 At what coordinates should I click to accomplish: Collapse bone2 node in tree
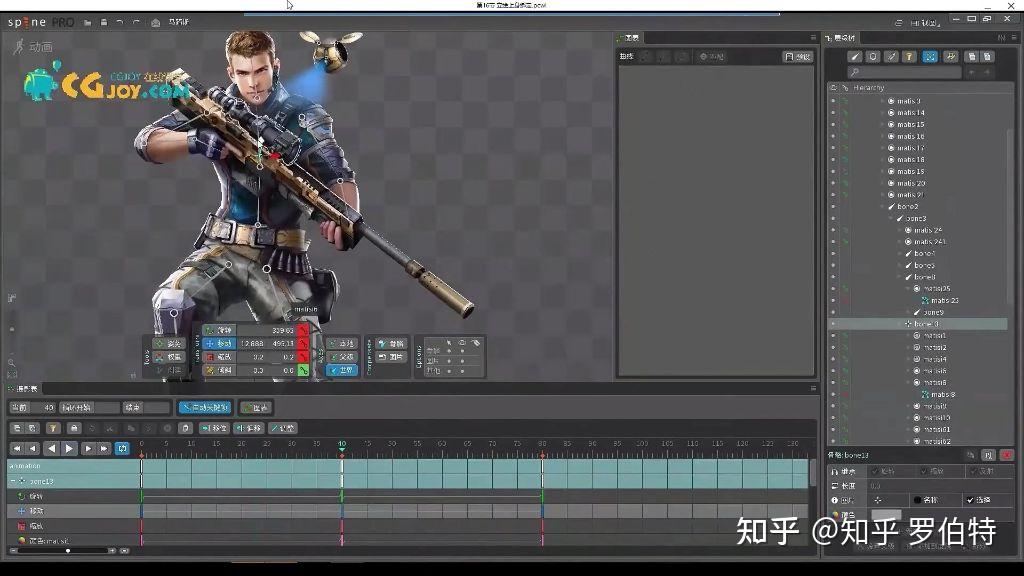883,206
